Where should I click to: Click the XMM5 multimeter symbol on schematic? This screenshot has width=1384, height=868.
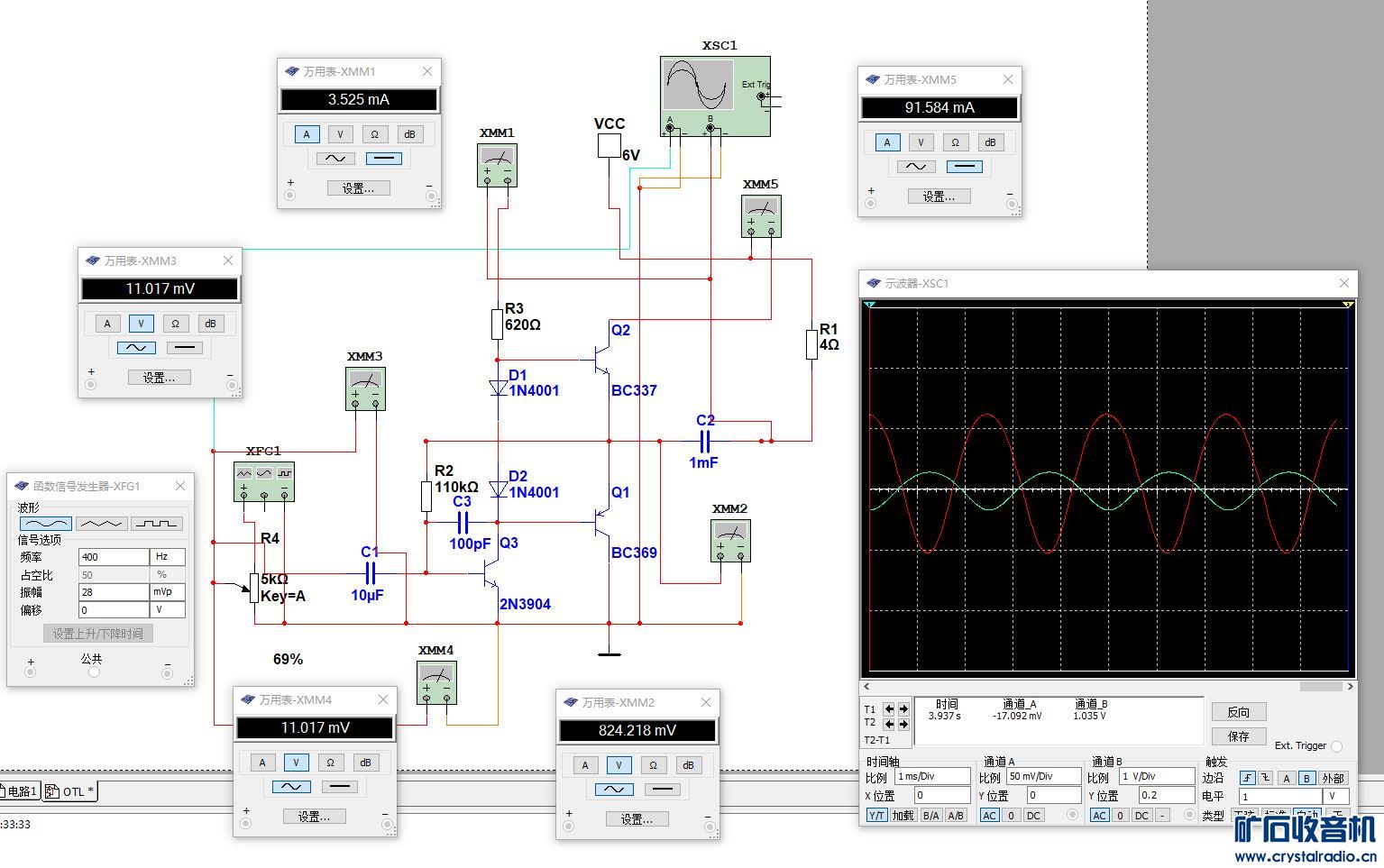pos(761,216)
